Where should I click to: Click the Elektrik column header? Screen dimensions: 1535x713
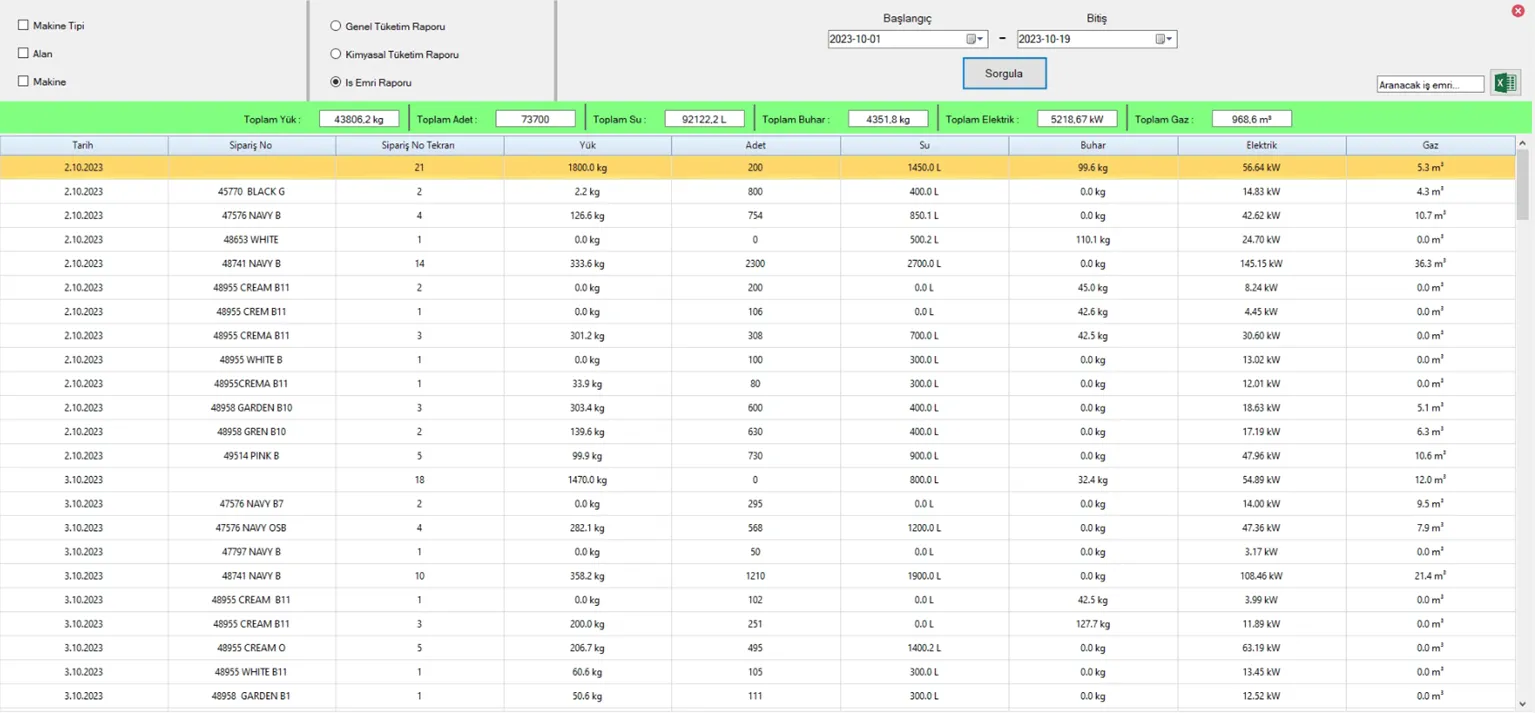point(1261,146)
